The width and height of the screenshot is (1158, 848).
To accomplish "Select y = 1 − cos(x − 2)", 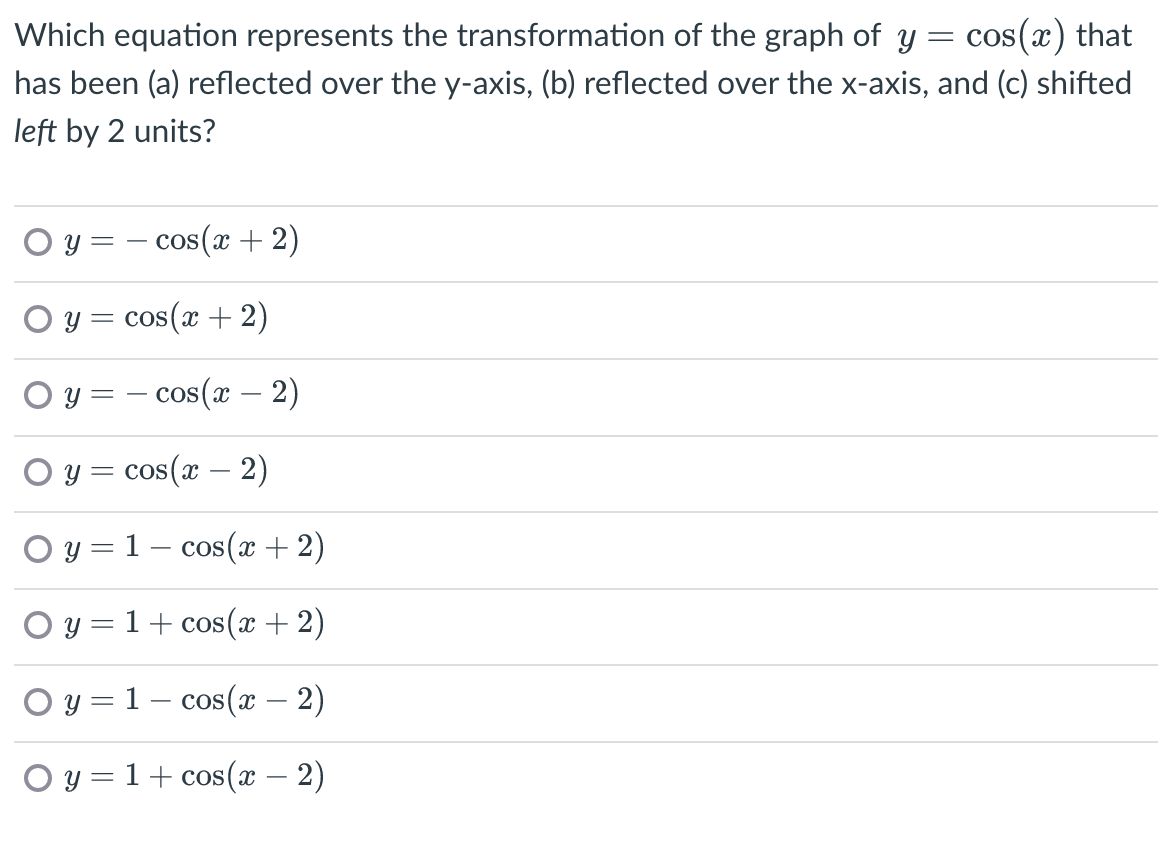I will (36, 701).
